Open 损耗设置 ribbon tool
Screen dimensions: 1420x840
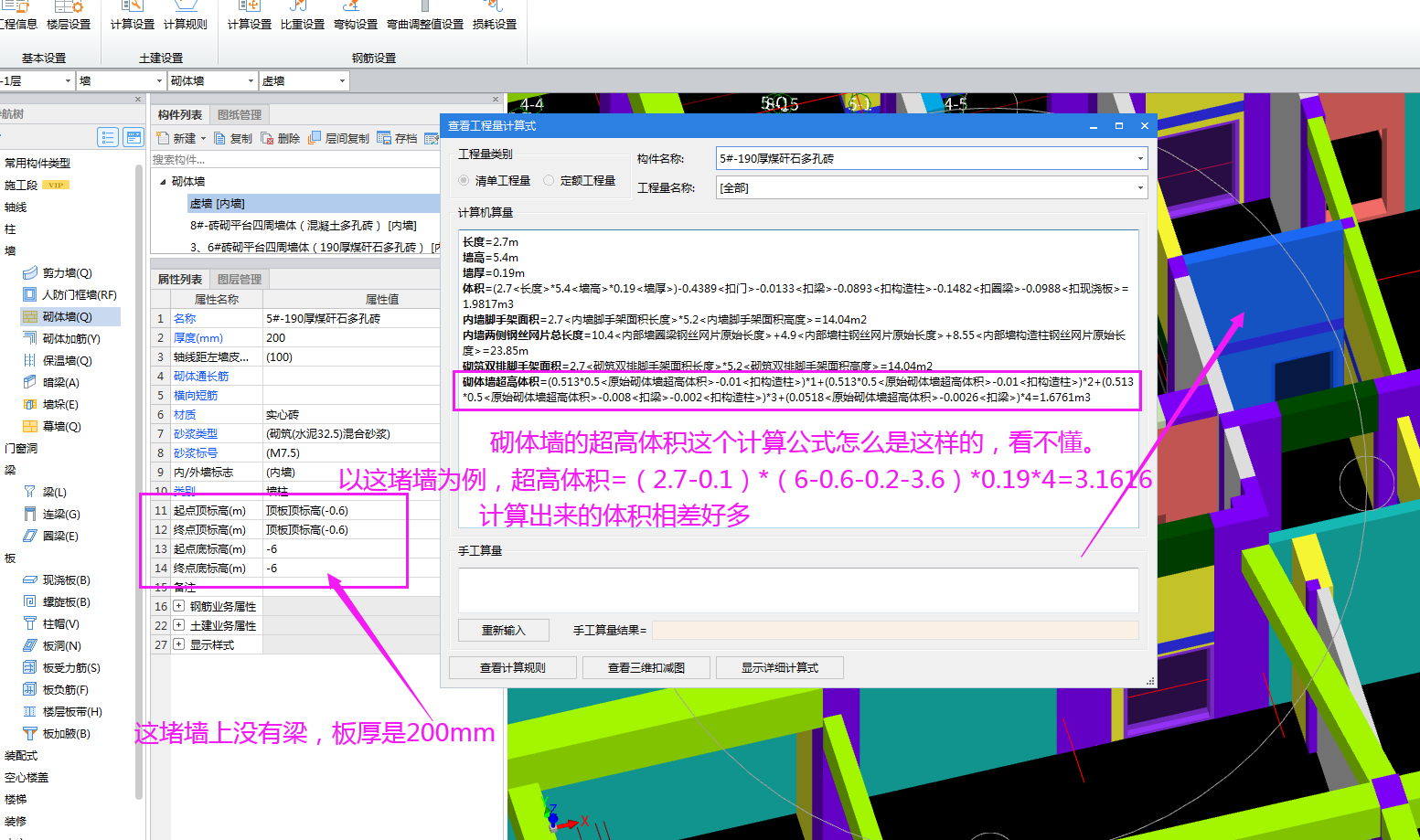click(495, 16)
